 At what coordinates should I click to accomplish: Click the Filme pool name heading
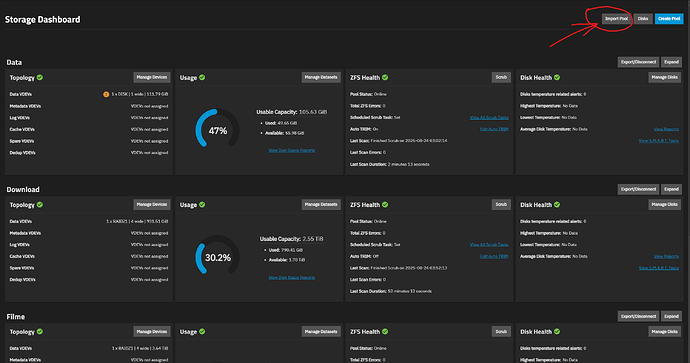tap(15, 316)
